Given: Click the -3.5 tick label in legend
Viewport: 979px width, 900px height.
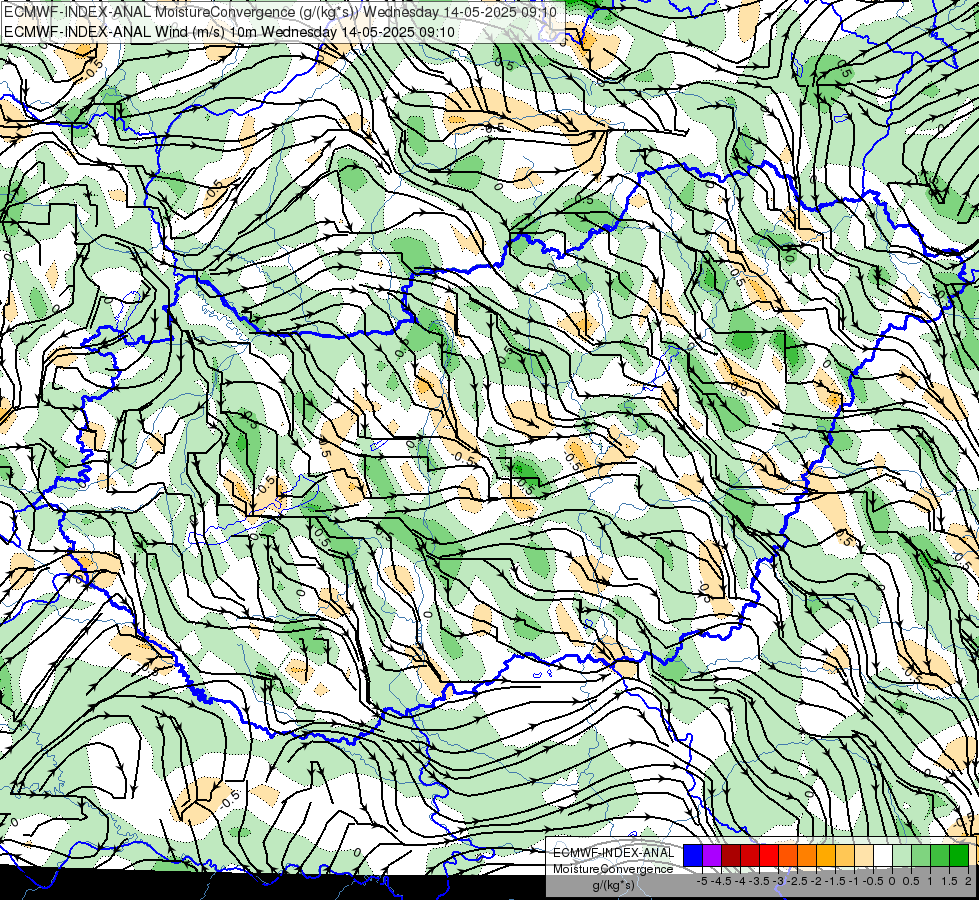Looking at the screenshot, I should tap(759, 881).
